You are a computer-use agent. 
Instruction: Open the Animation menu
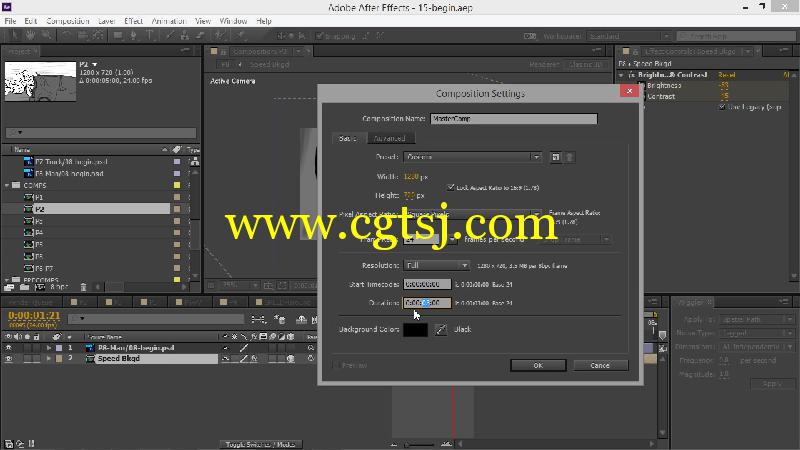(x=168, y=21)
